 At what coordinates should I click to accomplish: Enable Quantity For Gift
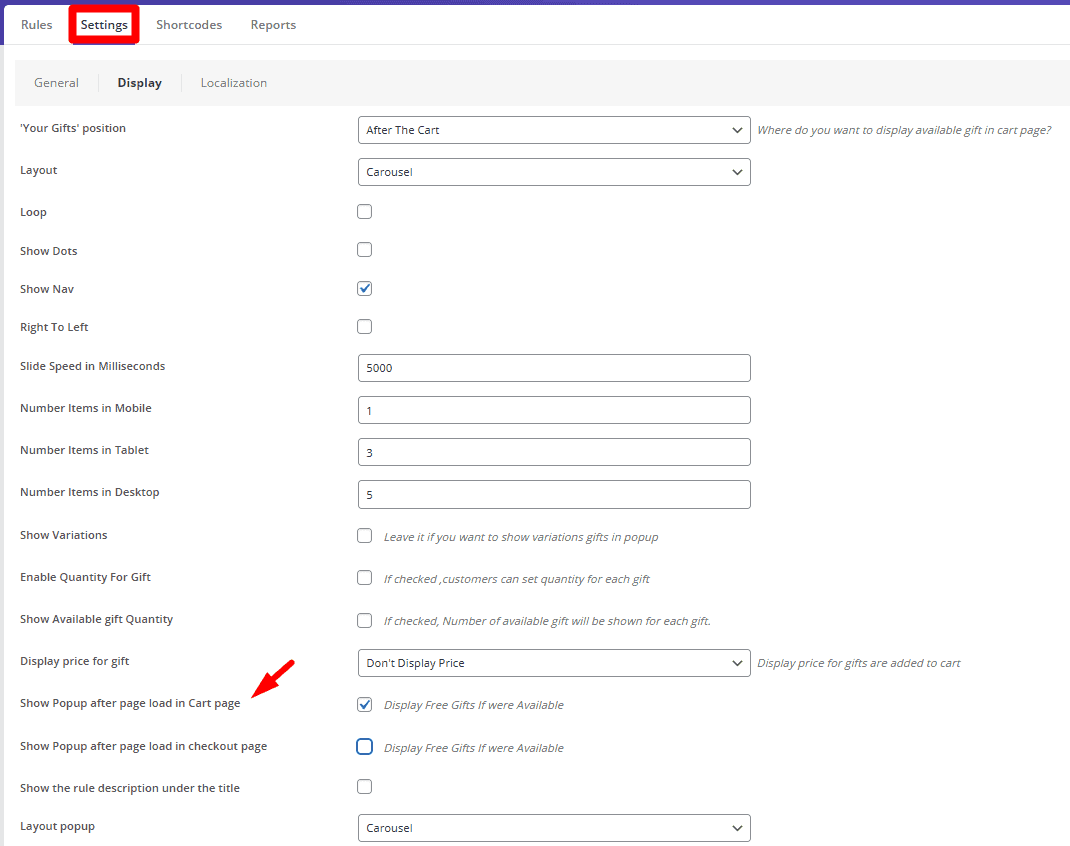[x=364, y=577]
